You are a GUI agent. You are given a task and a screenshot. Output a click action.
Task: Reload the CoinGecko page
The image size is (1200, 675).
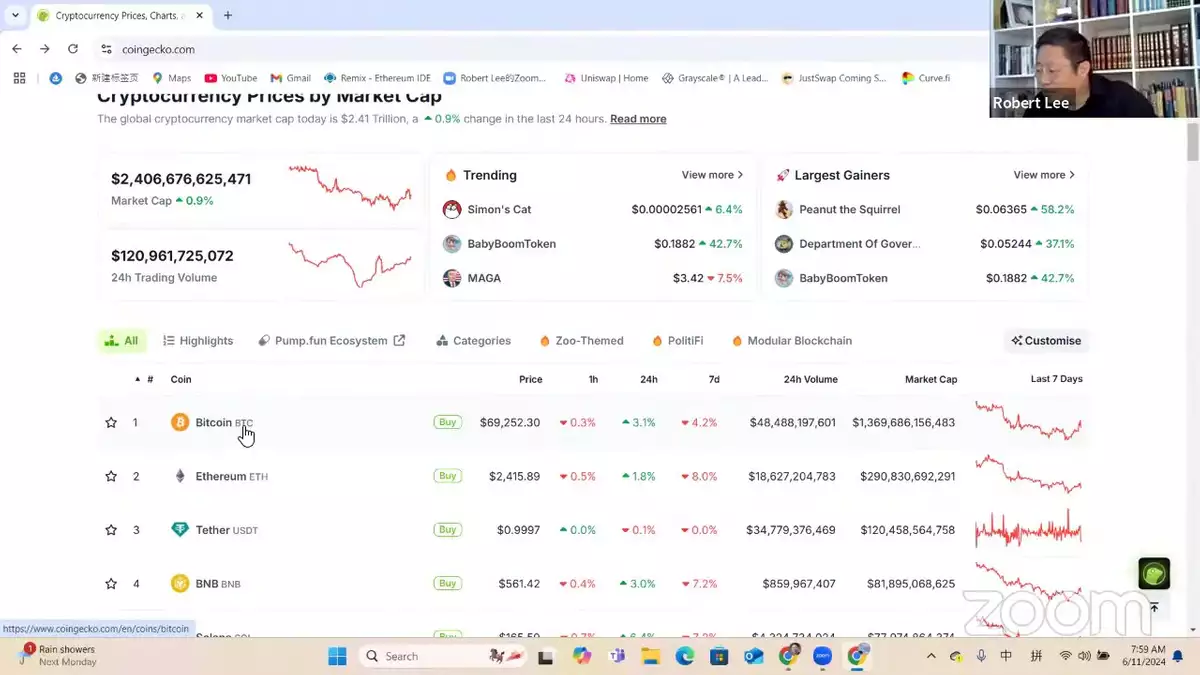tap(73, 49)
